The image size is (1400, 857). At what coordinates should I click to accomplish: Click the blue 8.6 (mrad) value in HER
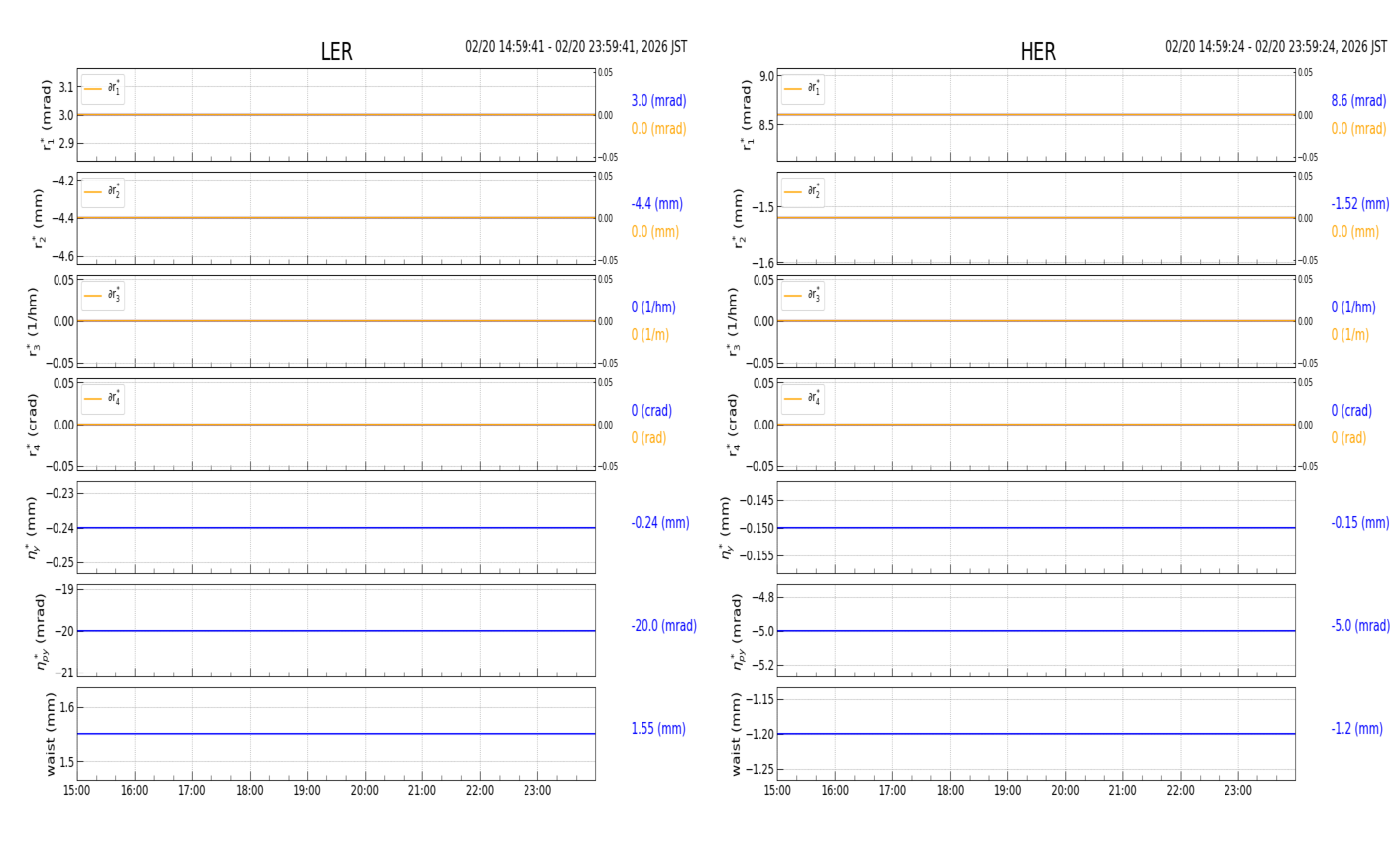(x=1358, y=101)
